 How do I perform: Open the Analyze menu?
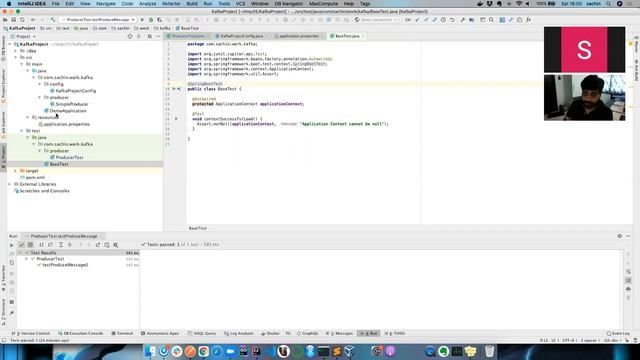coord(147,4)
